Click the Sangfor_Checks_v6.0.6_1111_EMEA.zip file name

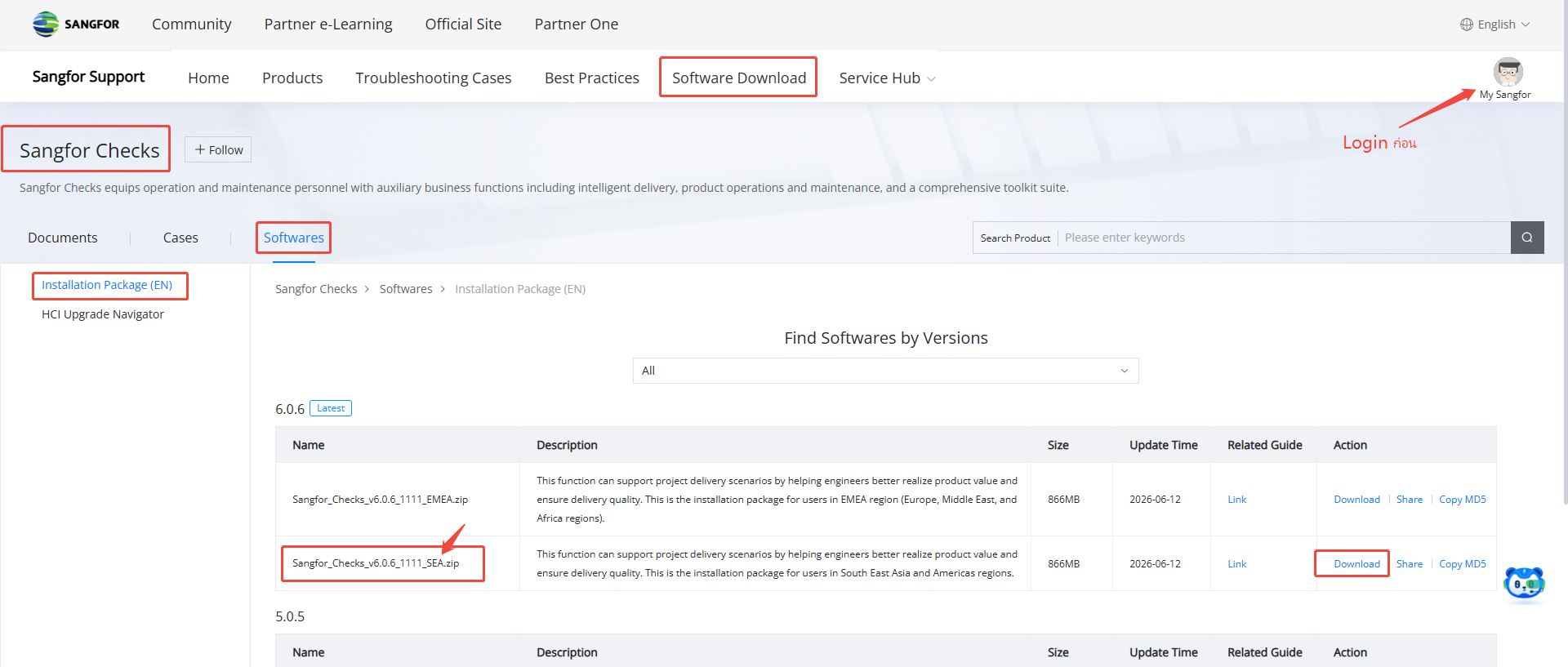click(x=380, y=500)
